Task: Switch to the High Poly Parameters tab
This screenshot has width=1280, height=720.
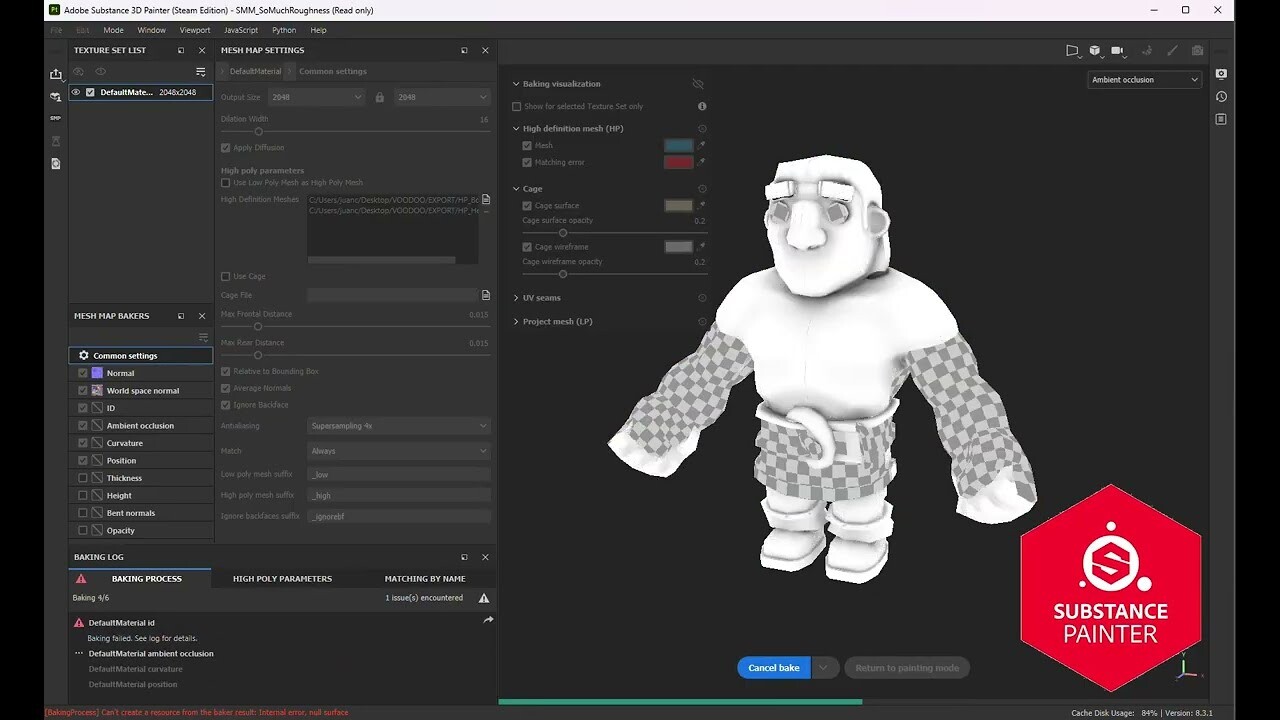Action: (x=282, y=579)
